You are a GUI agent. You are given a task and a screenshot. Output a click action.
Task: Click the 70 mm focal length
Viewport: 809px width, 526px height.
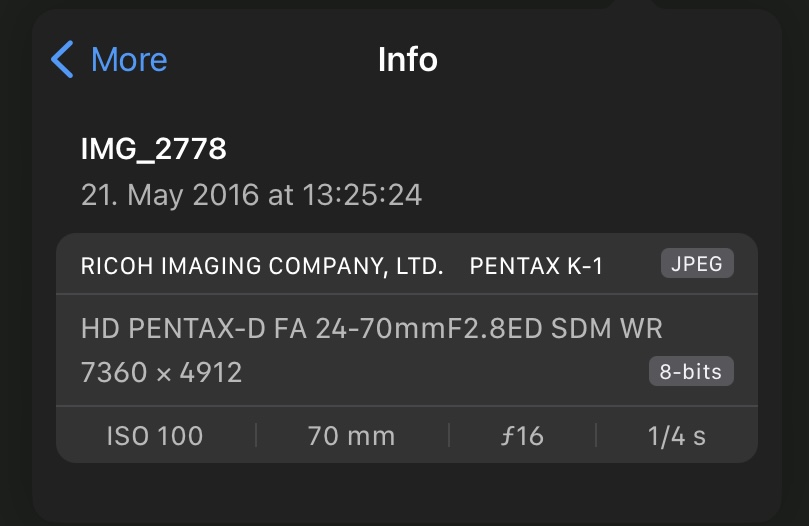(x=351, y=436)
